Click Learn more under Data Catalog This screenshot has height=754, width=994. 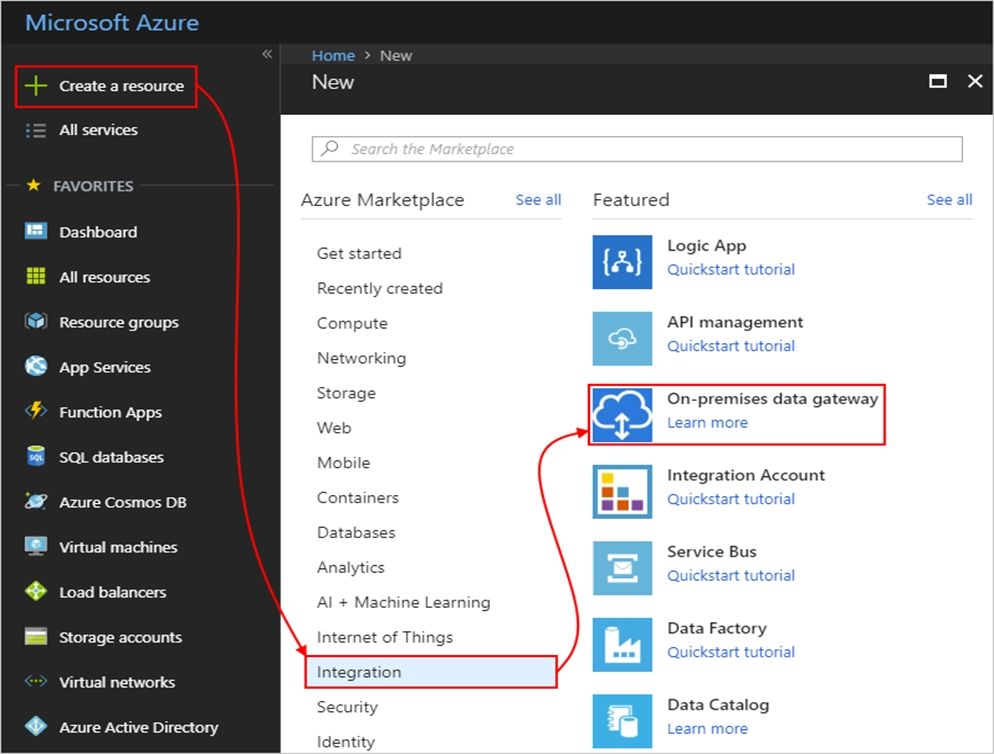(x=707, y=729)
